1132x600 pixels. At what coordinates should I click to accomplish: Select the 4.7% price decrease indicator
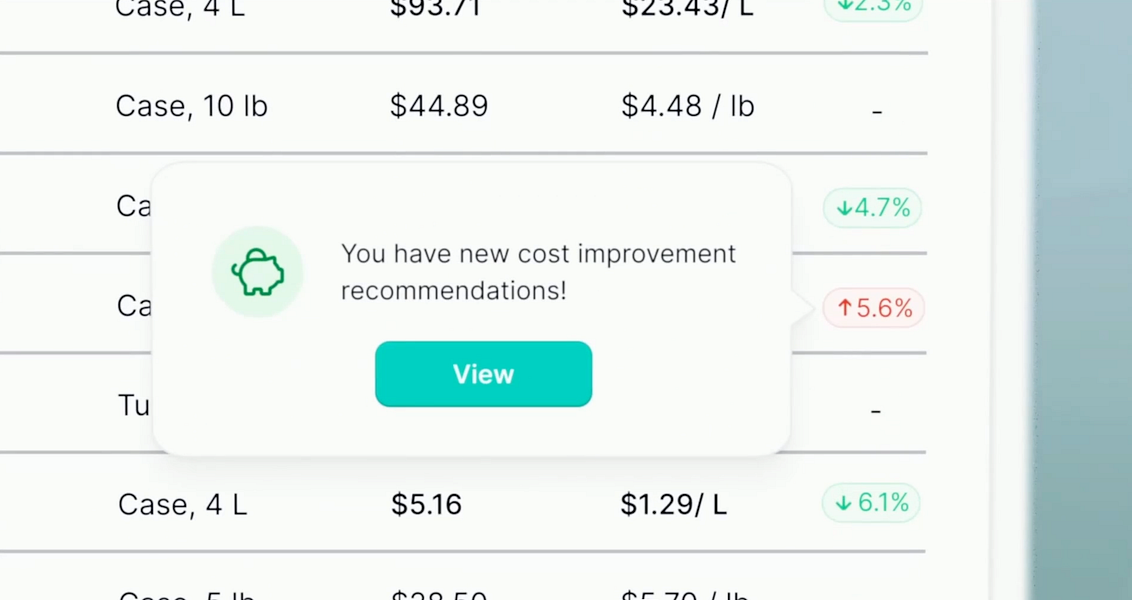coord(871,208)
